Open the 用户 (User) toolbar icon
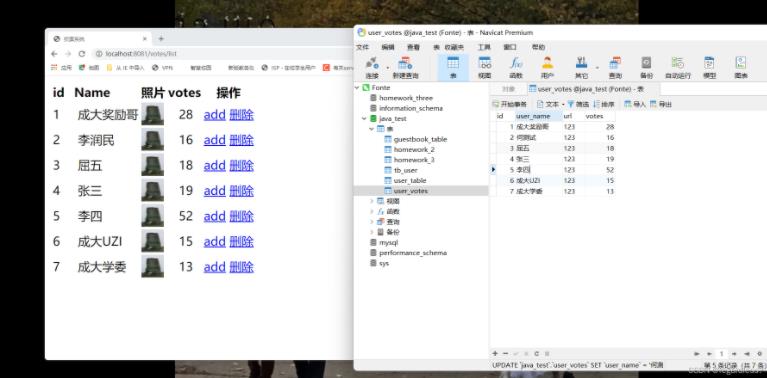Image resolution: width=767 pixels, height=378 pixels. pyautogui.click(x=547, y=67)
